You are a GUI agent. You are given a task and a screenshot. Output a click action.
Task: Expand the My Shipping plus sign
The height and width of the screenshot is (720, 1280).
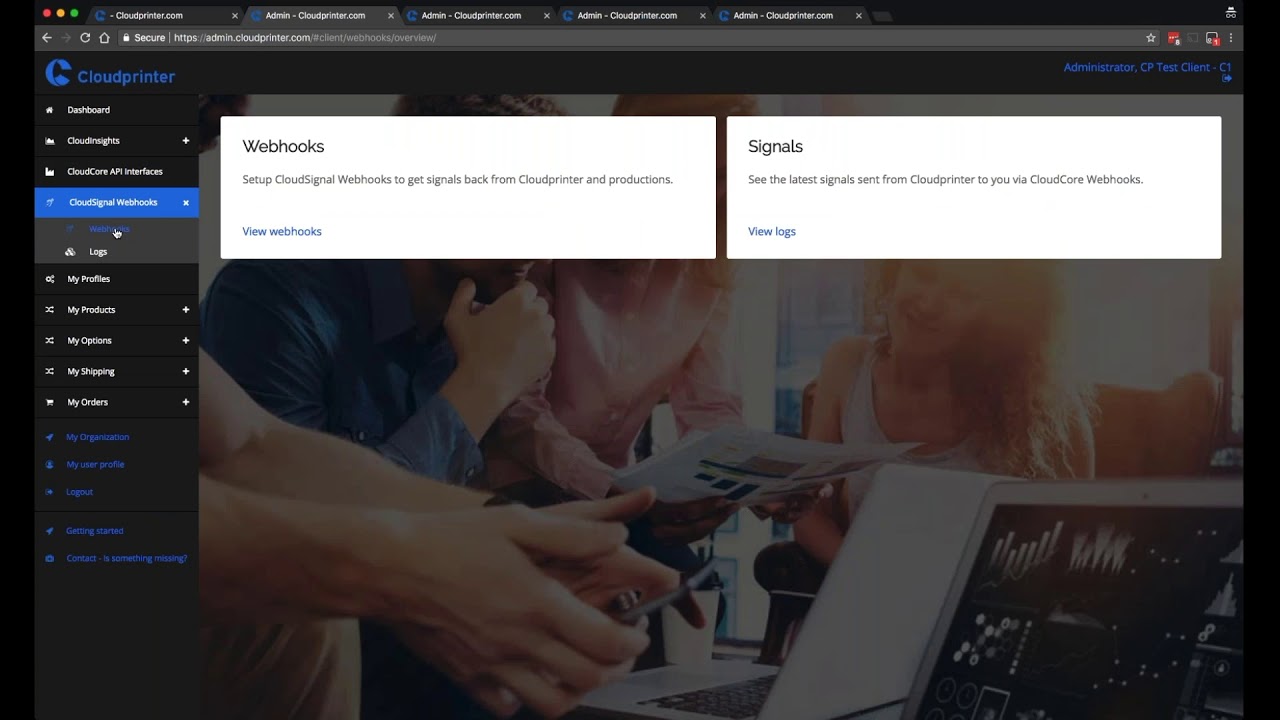click(186, 372)
